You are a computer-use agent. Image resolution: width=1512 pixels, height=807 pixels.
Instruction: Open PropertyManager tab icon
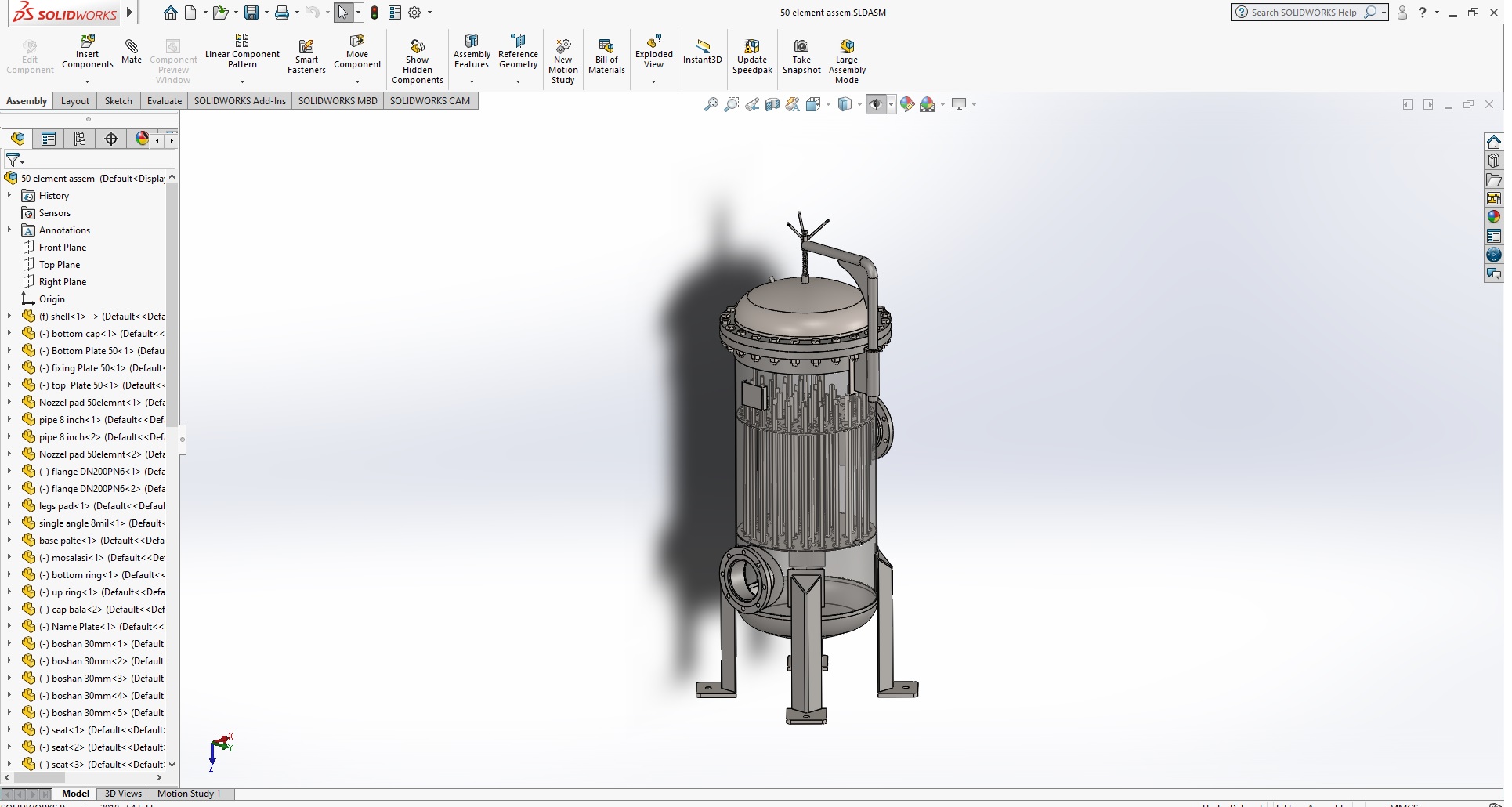coord(49,139)
